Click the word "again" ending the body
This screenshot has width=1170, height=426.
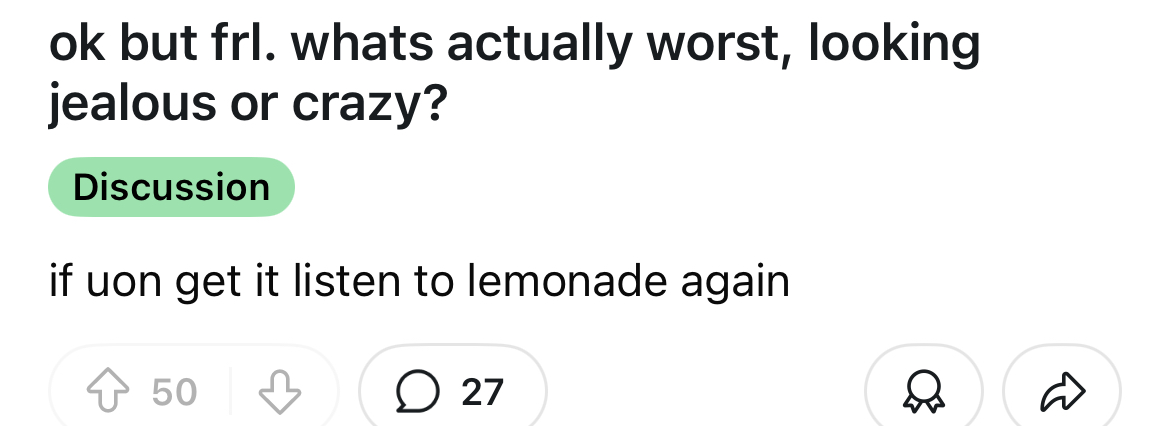(x=736, y=283)
